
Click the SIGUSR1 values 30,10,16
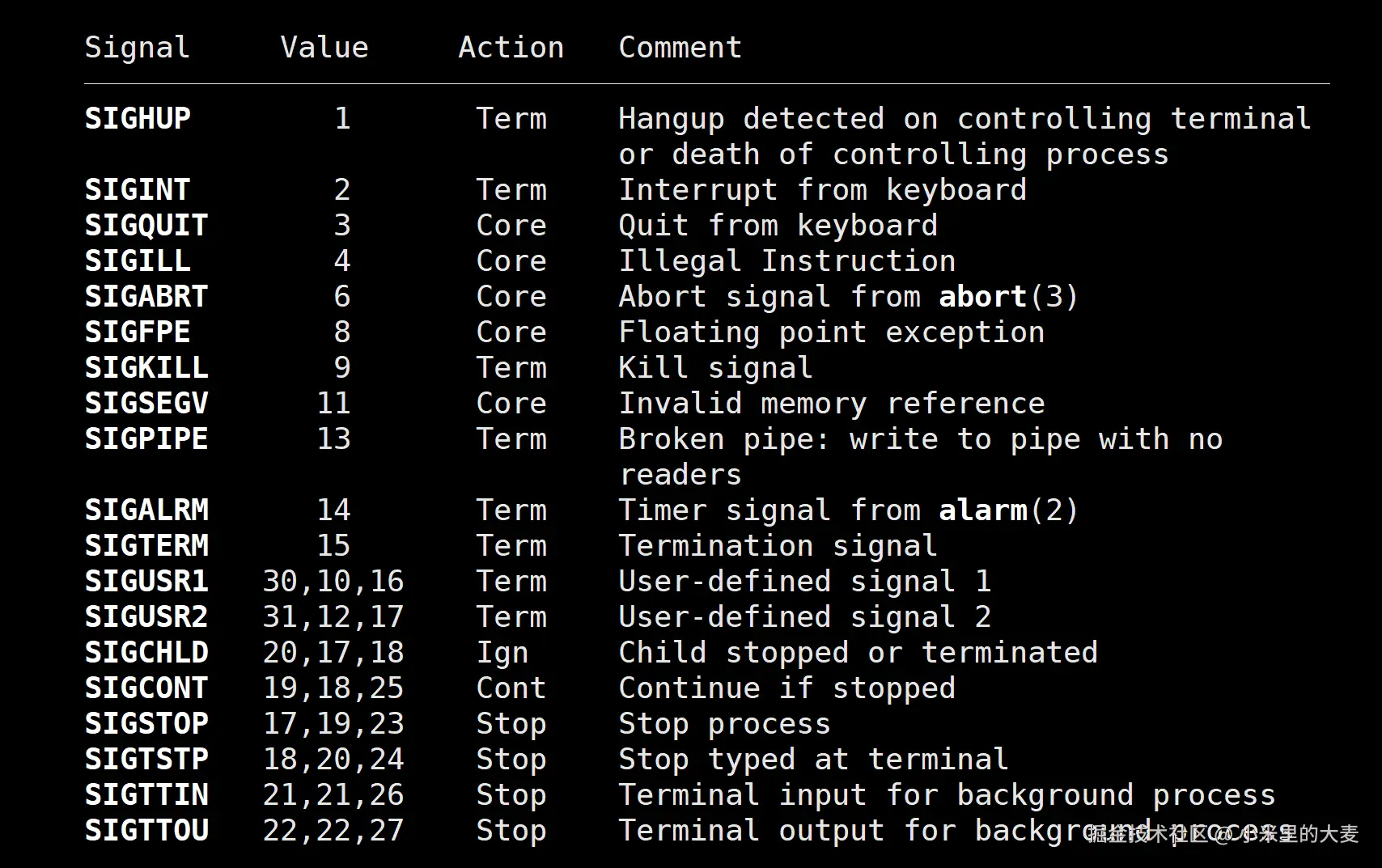coord(333,582)
